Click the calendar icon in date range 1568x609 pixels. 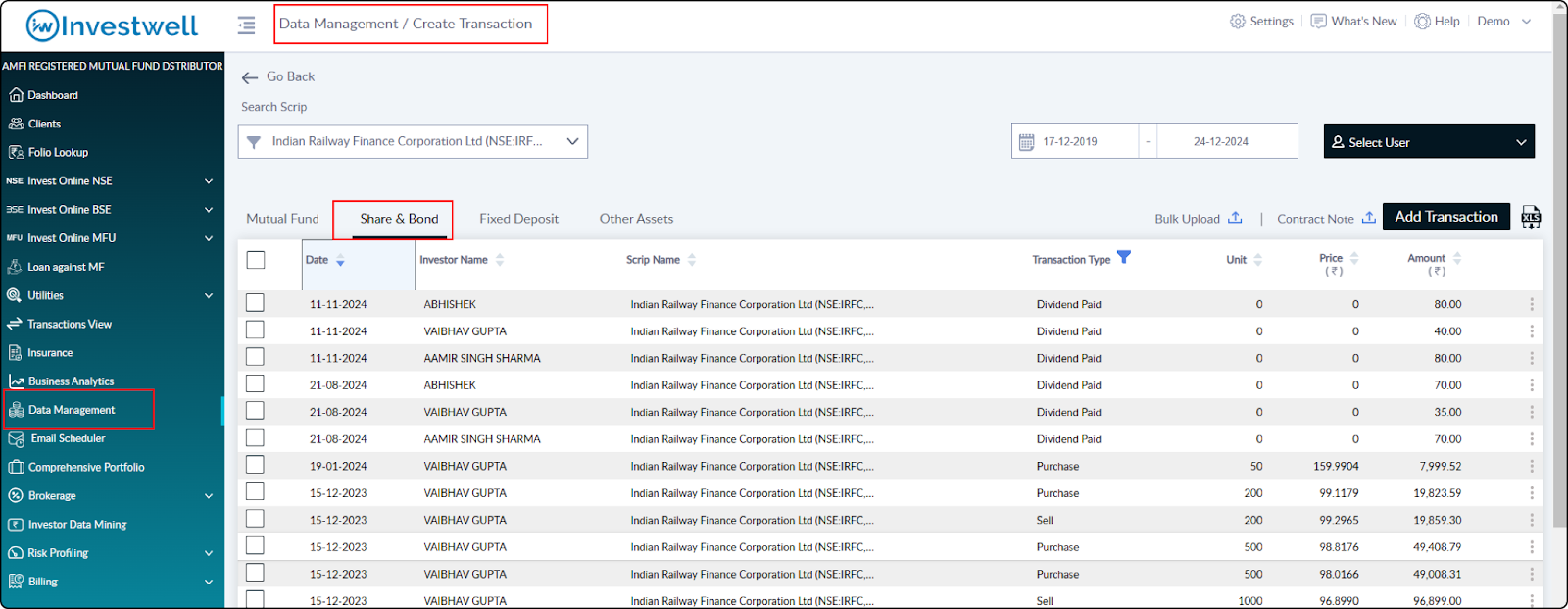point(1026,142)
